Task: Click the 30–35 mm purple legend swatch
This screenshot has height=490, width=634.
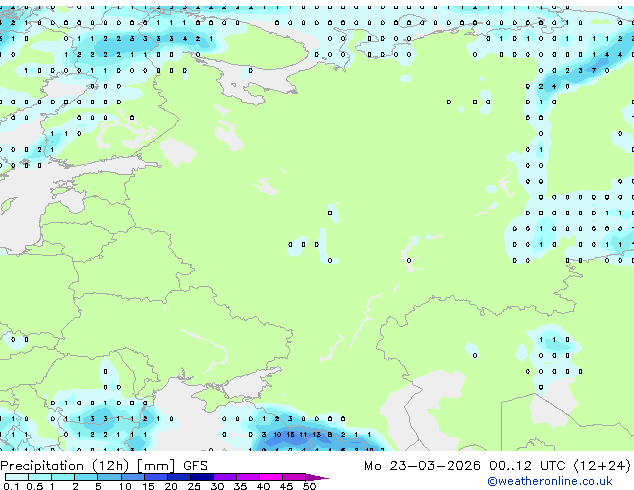Action: pos(225,477)
